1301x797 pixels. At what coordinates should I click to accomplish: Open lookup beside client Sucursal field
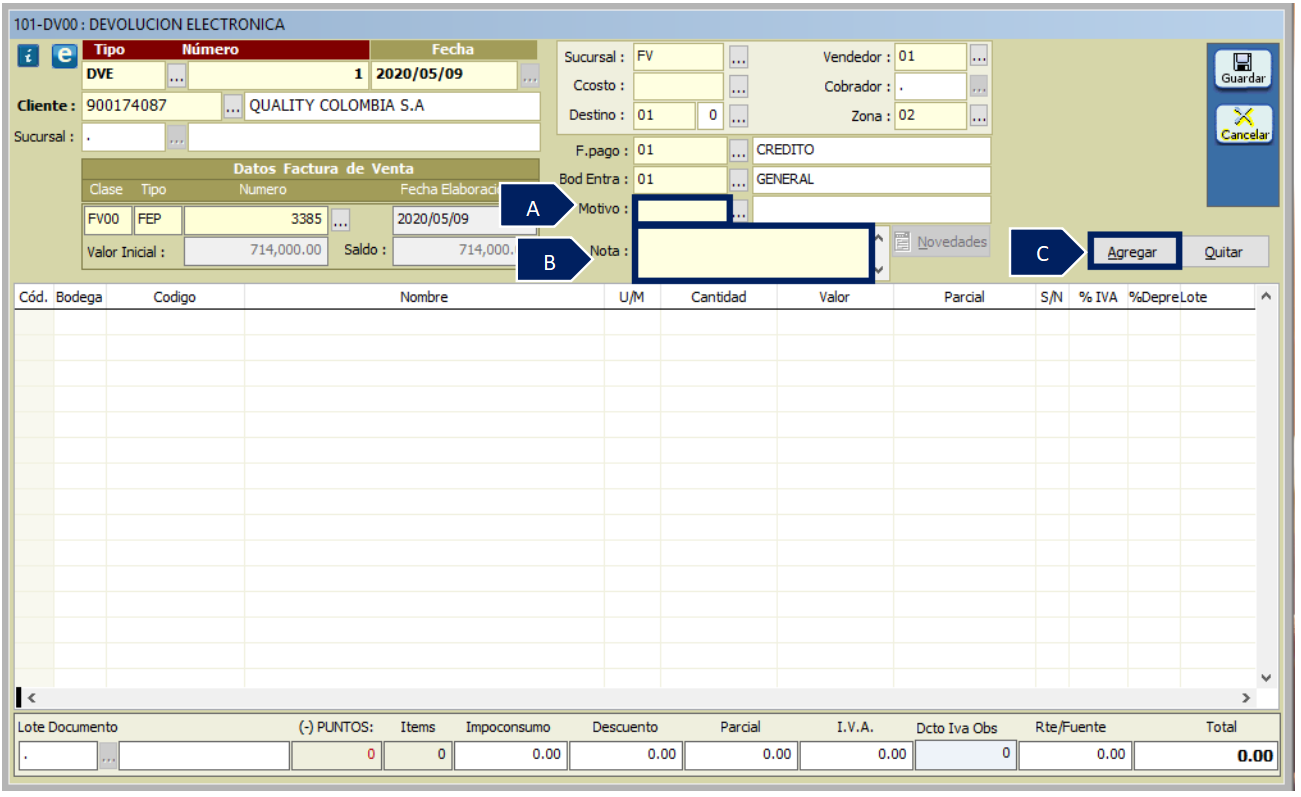click(177, 138)
